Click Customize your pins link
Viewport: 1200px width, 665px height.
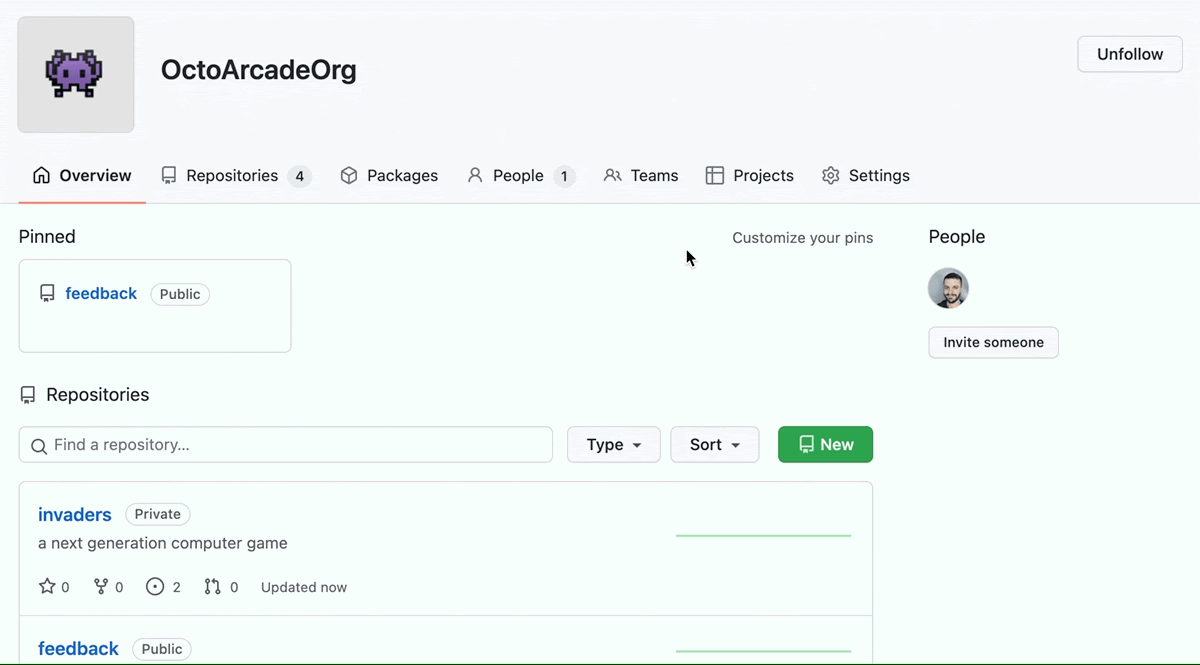coord(802,238)
